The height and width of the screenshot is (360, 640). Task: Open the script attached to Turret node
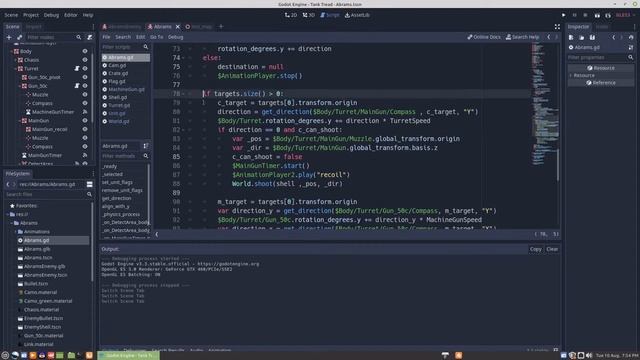77,69
